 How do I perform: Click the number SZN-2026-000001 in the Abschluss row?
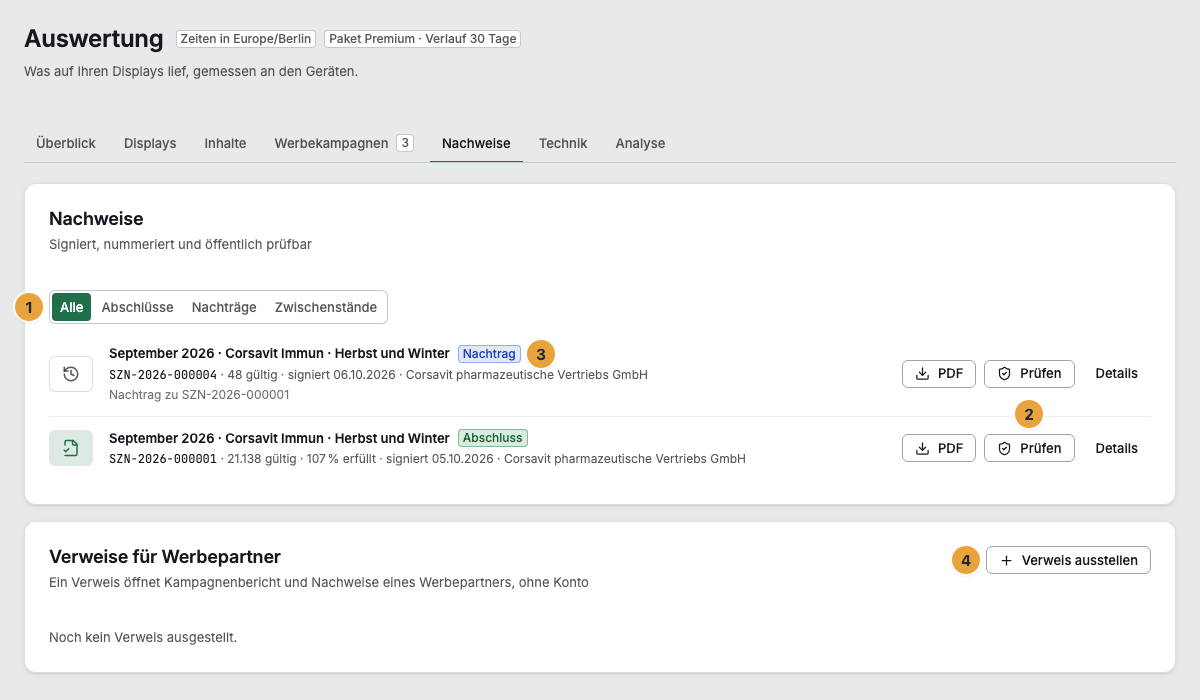(163, 459)
